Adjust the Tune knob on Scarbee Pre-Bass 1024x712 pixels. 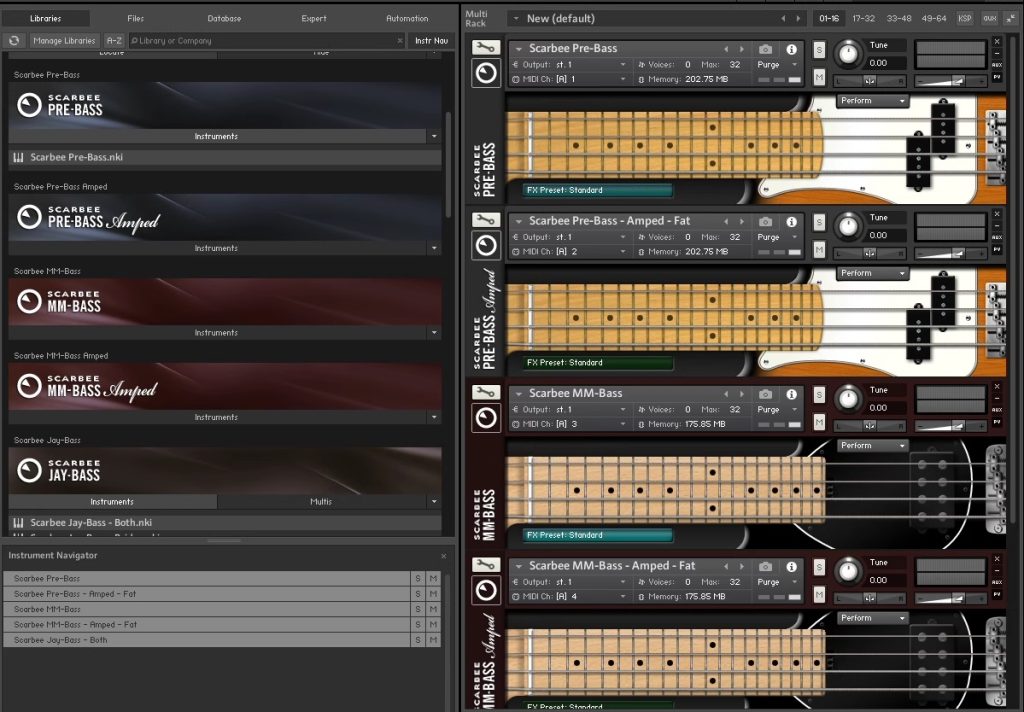(x=848, y=54)
